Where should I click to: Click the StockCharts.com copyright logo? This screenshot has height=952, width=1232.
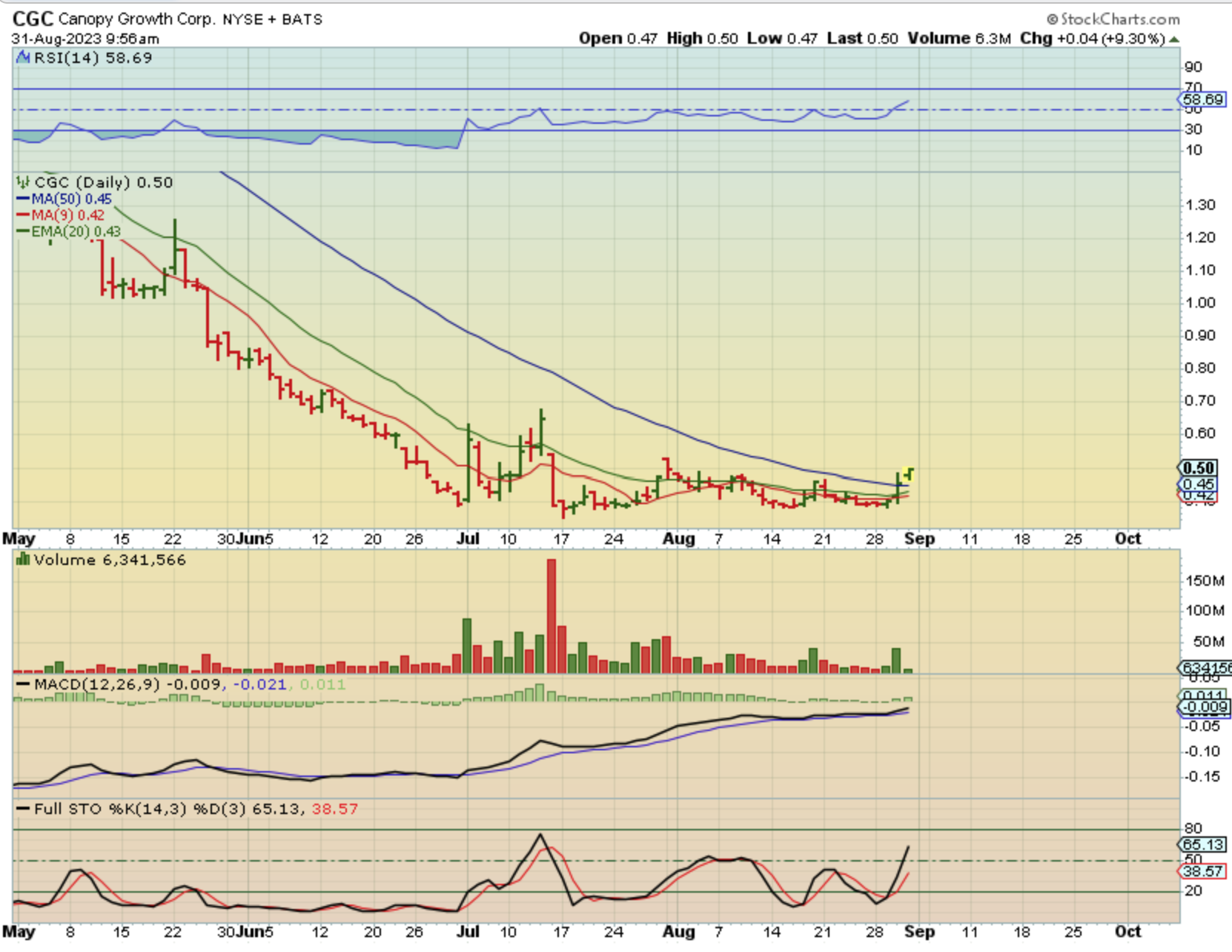(x=1113, y=19)
